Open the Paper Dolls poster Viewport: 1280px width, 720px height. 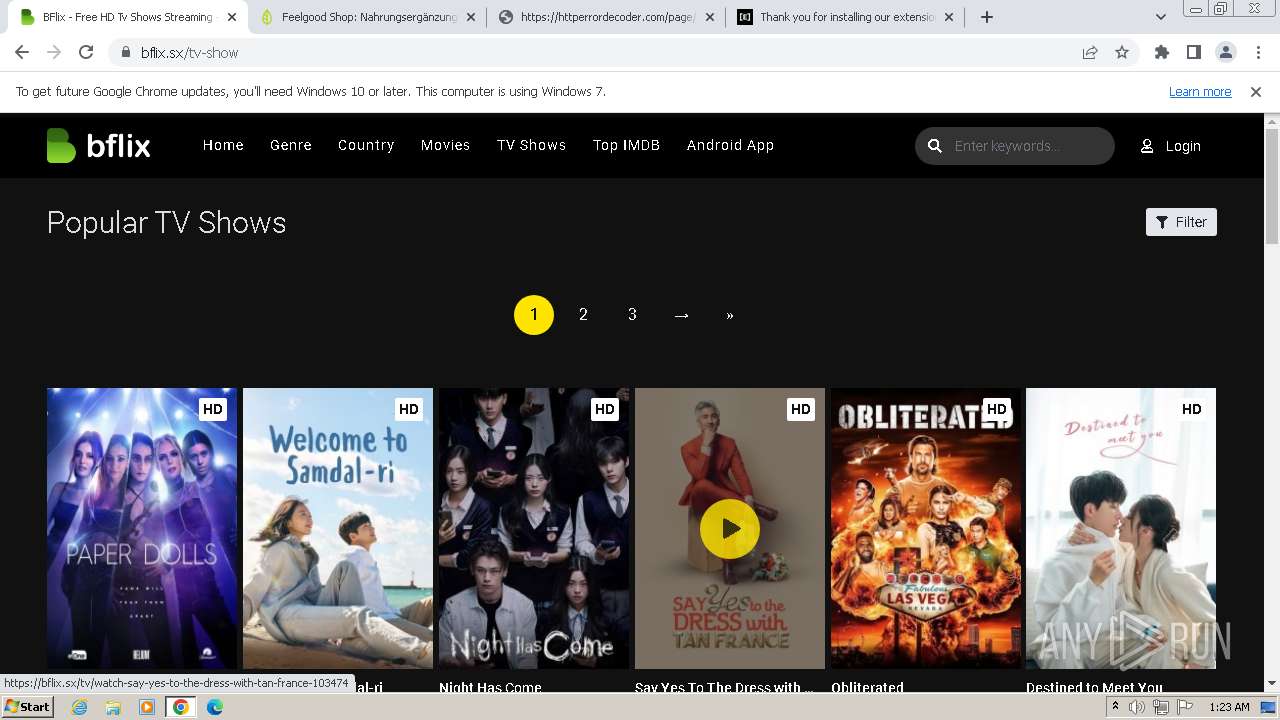[x=142, y=528]
